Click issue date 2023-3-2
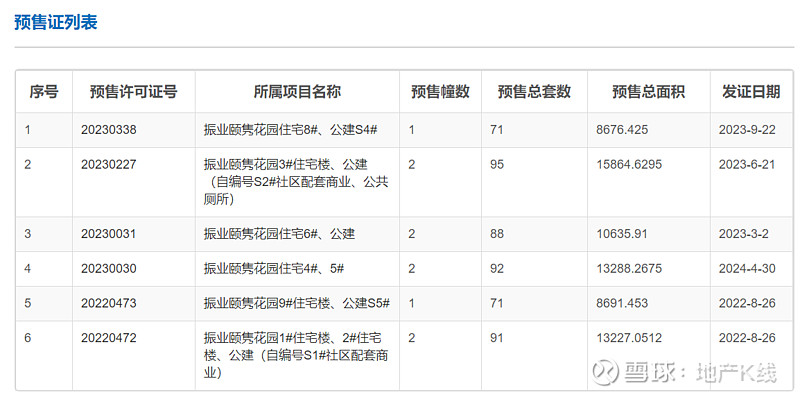 743,234
